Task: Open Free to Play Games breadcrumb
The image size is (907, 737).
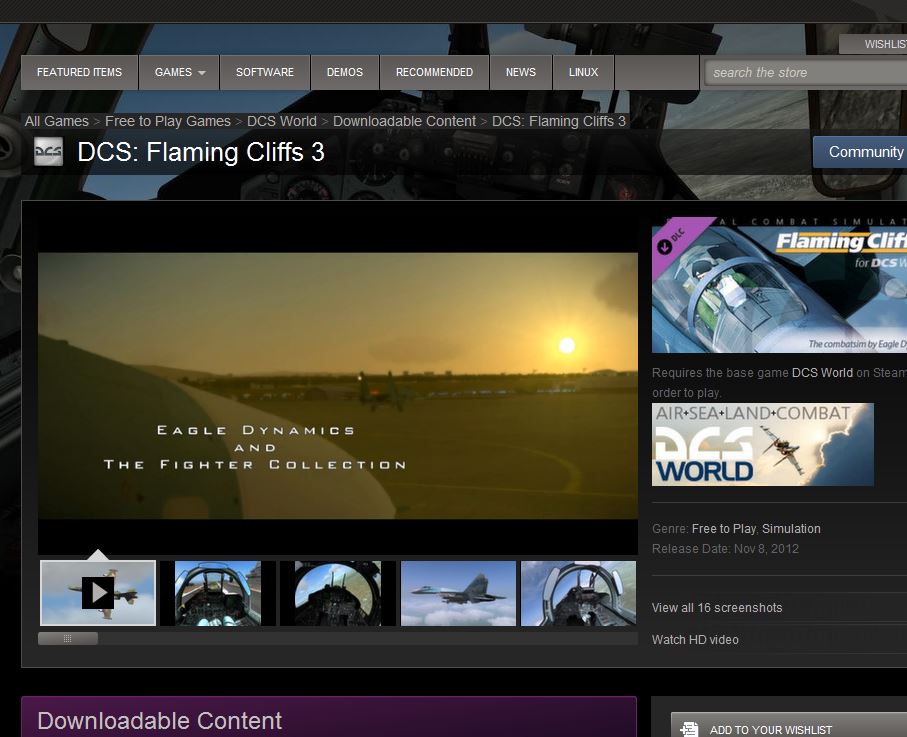Action: pos(168,121)
